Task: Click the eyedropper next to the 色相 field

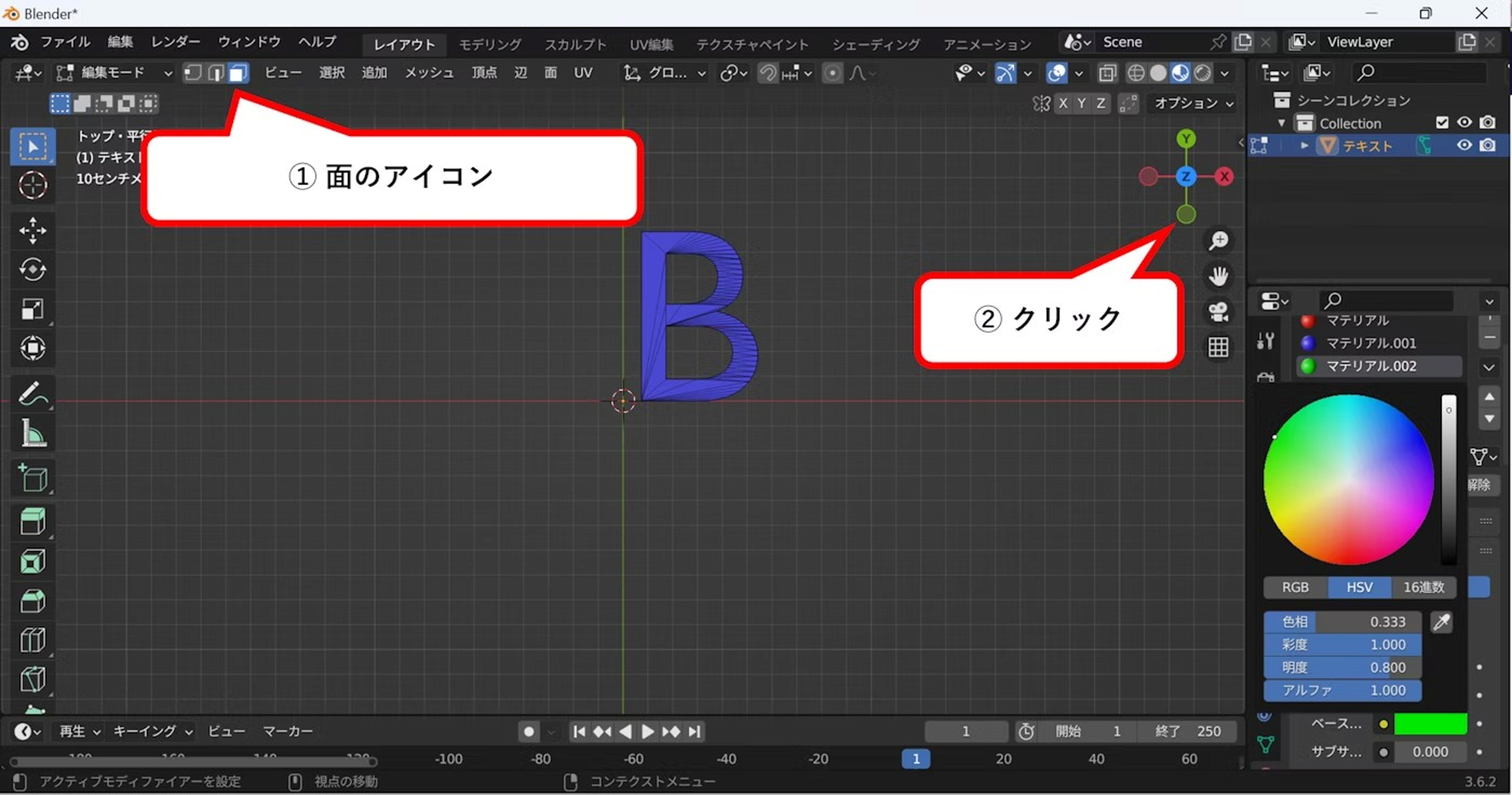Action: [x=1442, y=622]
